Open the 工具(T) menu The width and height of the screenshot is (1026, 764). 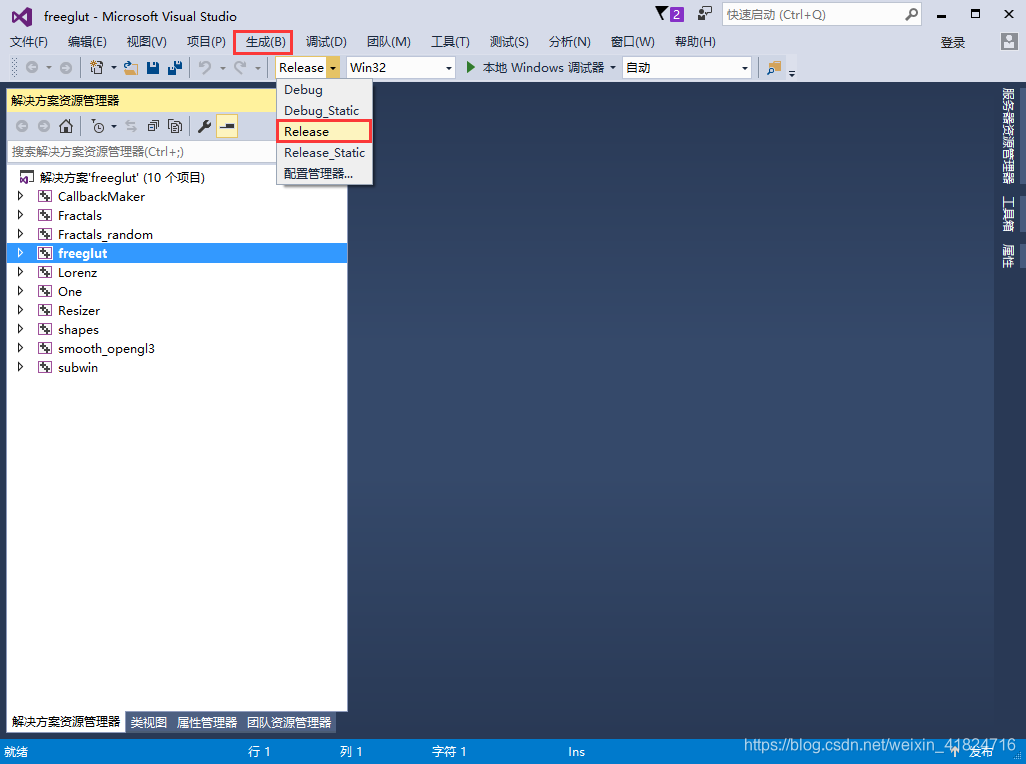(450, 42)
